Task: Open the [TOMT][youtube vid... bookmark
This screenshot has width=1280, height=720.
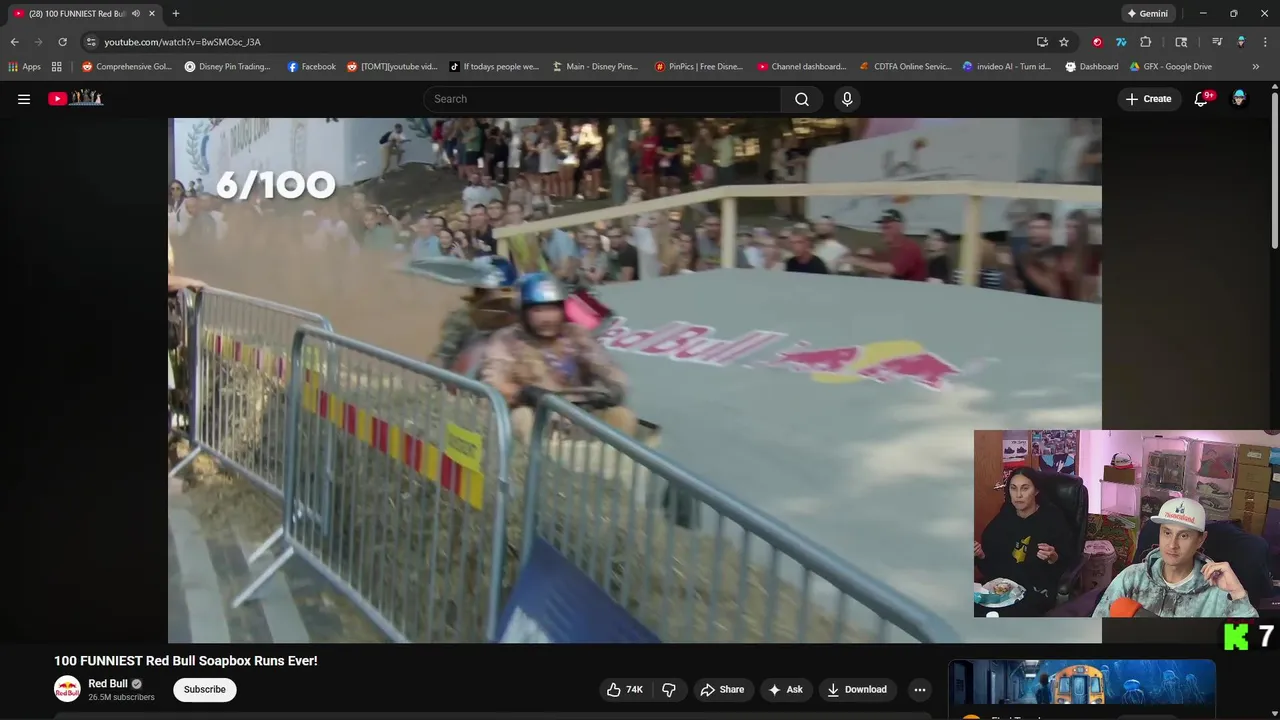Action: click(392, 67)
